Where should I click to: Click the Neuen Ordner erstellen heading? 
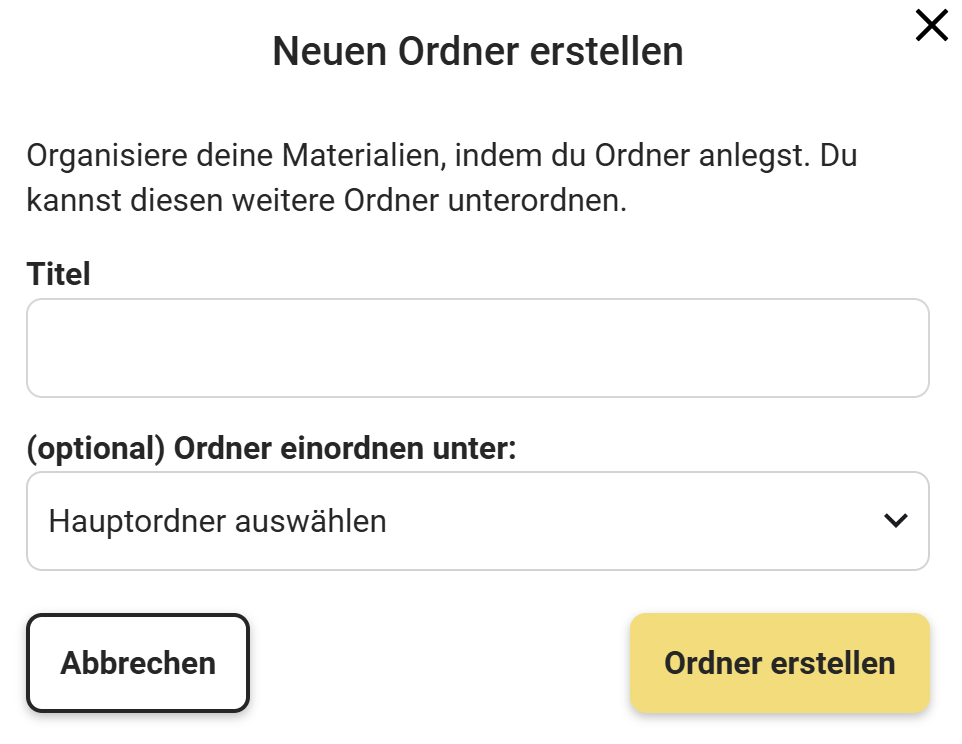477,52
